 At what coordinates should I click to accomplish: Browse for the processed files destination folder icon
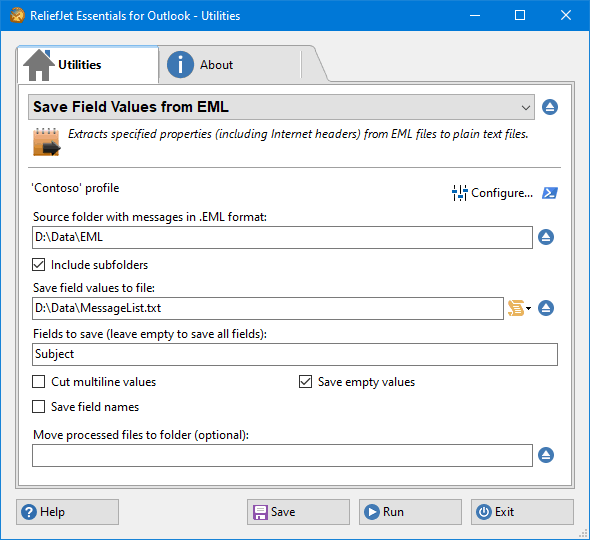point(546,455)
